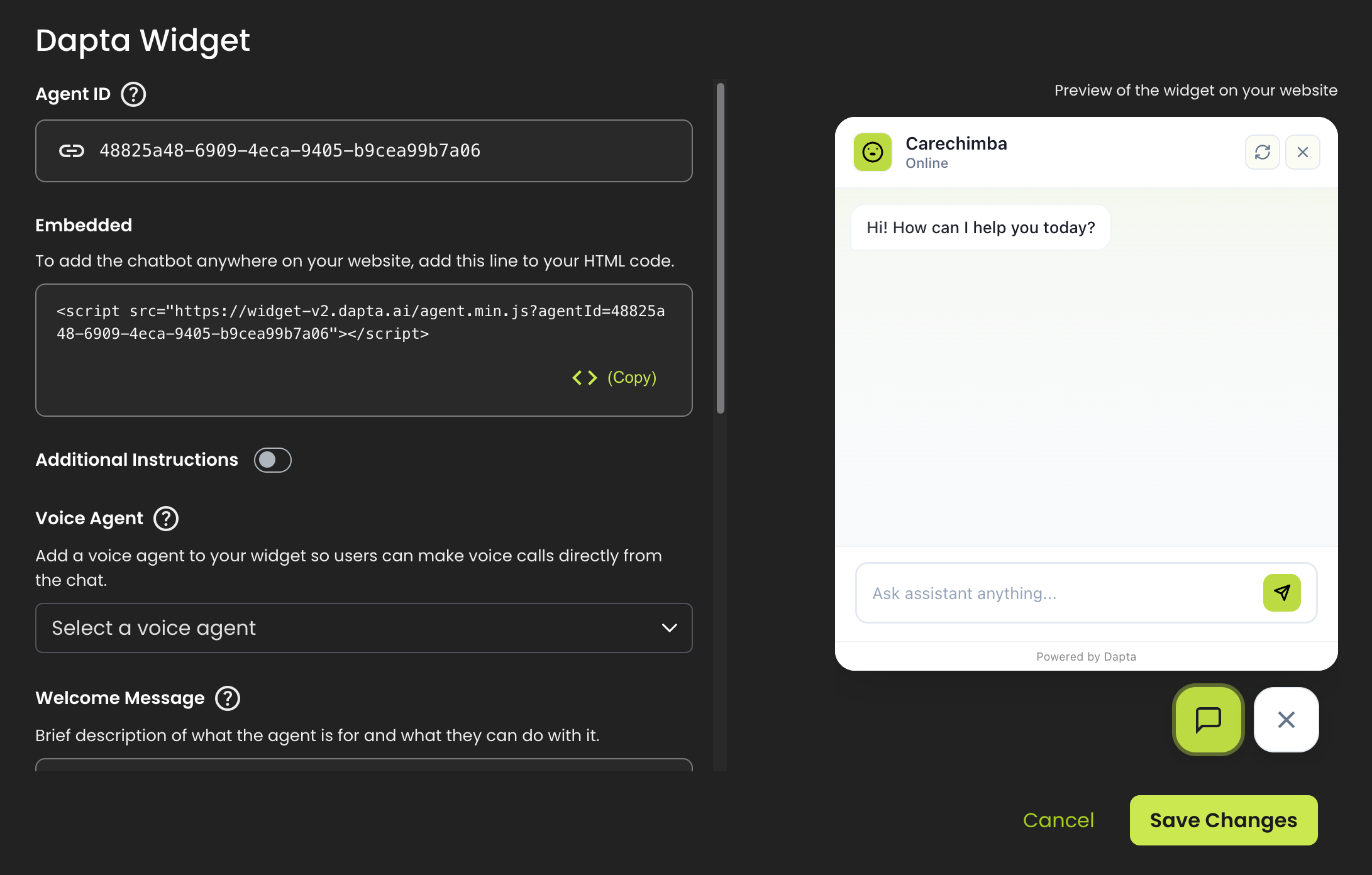Open the Select a voice agent dropdown
Image resolution: width=1372 pixels, height=875 pixels.
363,628
